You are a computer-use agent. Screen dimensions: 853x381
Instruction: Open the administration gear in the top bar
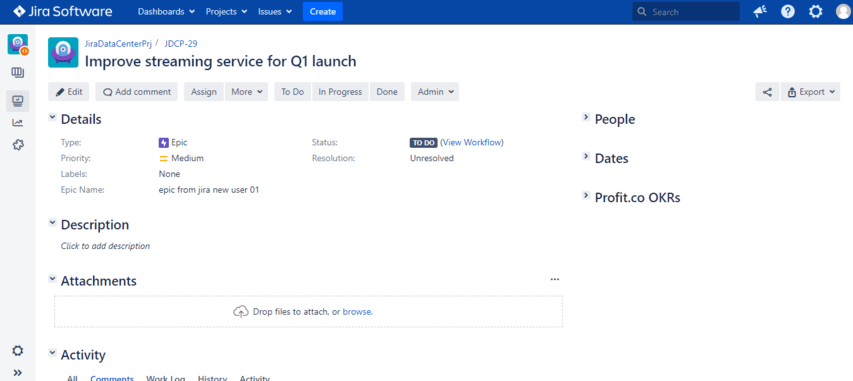tap(815, 11)
